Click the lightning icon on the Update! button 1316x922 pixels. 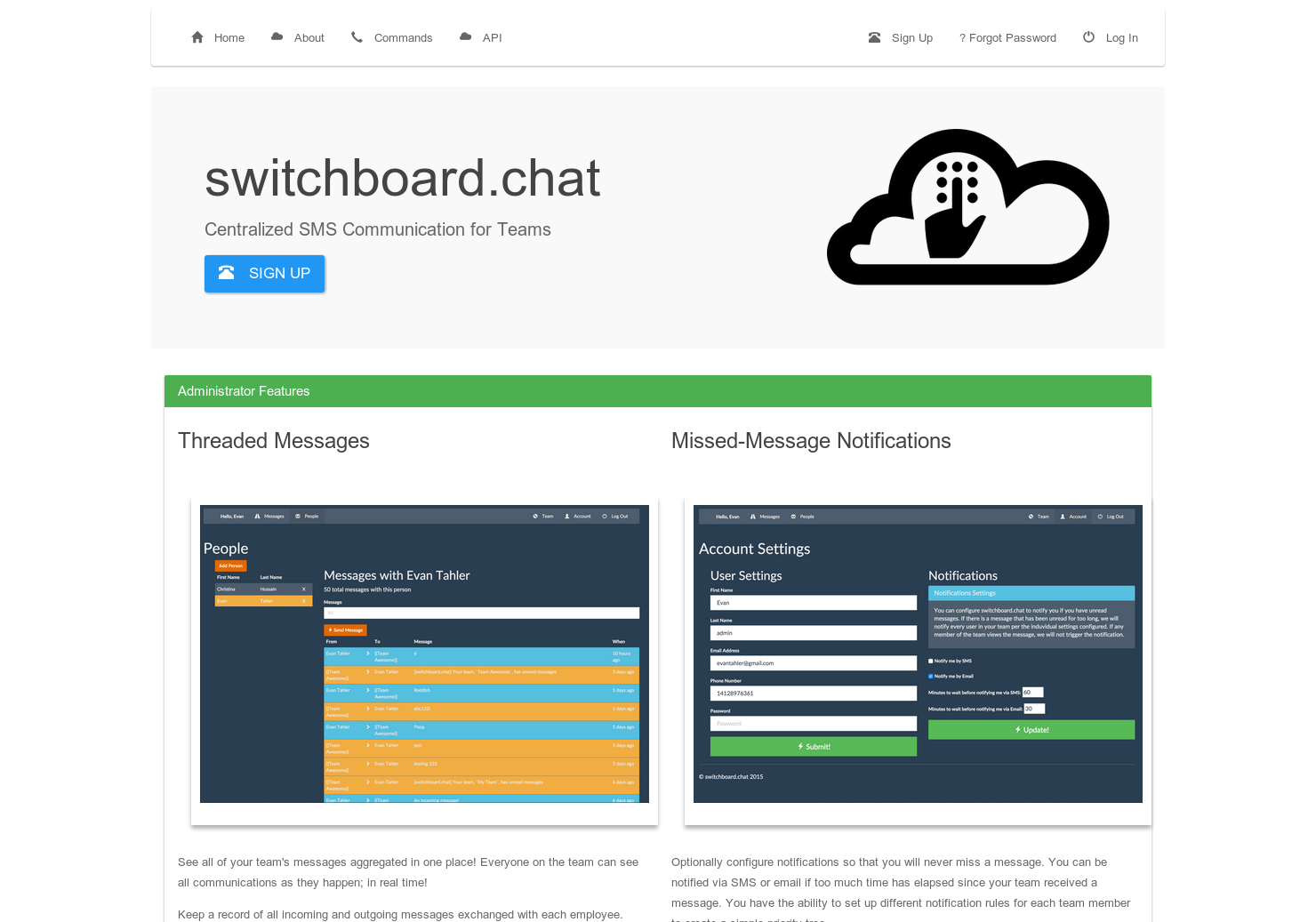point(1017,730)
